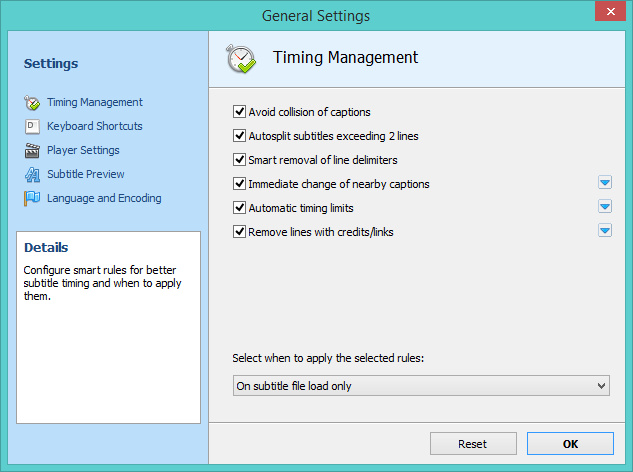Click the Subtitle Preview icon
The width and height of the screenshot is (633, 472).
click(x=31, y=174)
